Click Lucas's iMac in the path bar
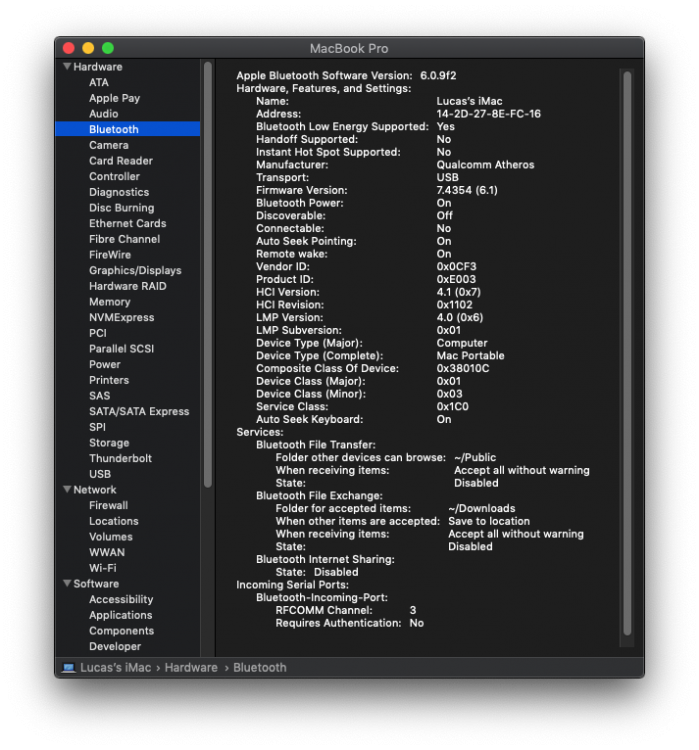 point(115,668)
